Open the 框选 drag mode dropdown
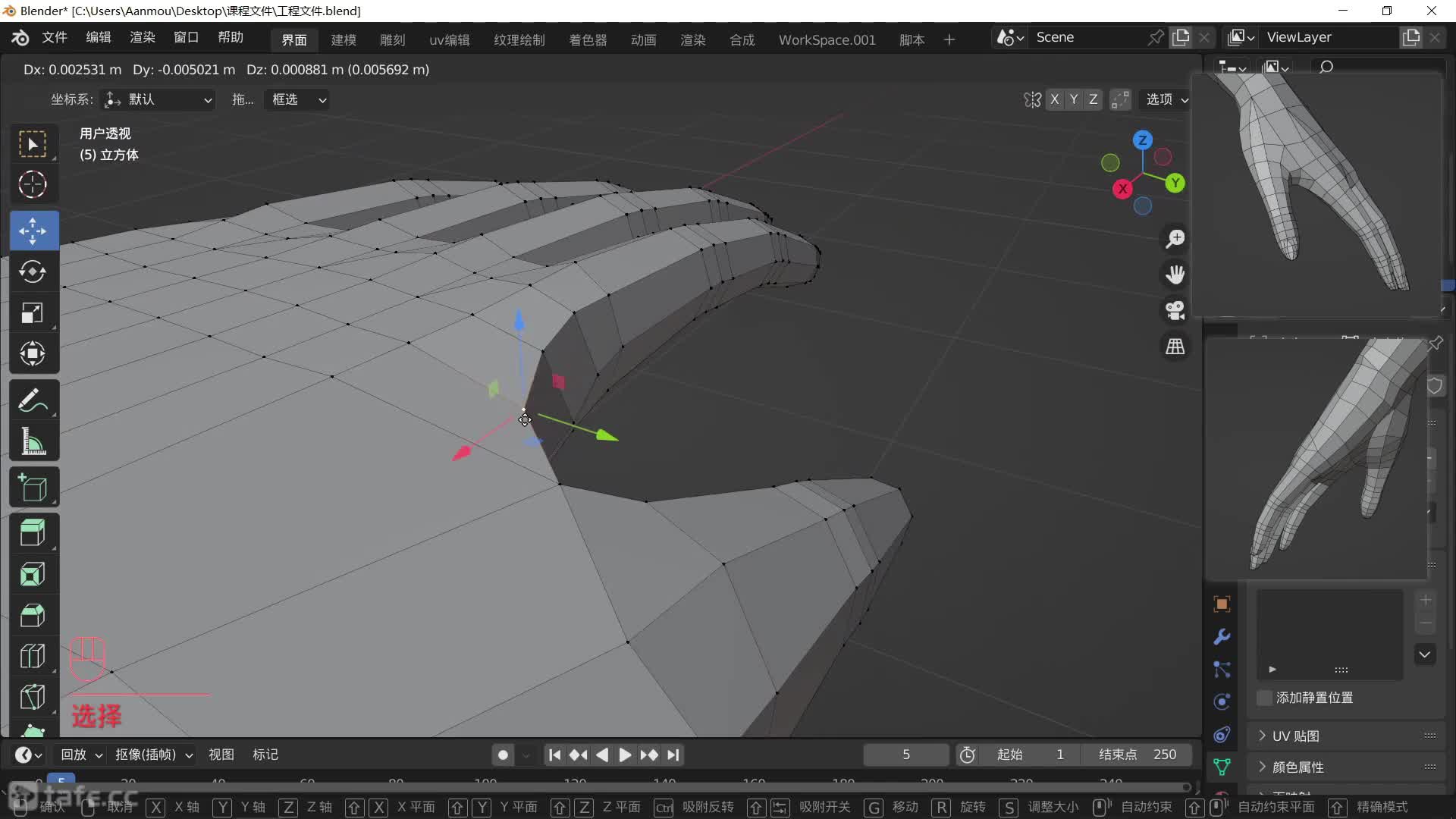This screenshot has width=1456, height=819. pos(297,99)
